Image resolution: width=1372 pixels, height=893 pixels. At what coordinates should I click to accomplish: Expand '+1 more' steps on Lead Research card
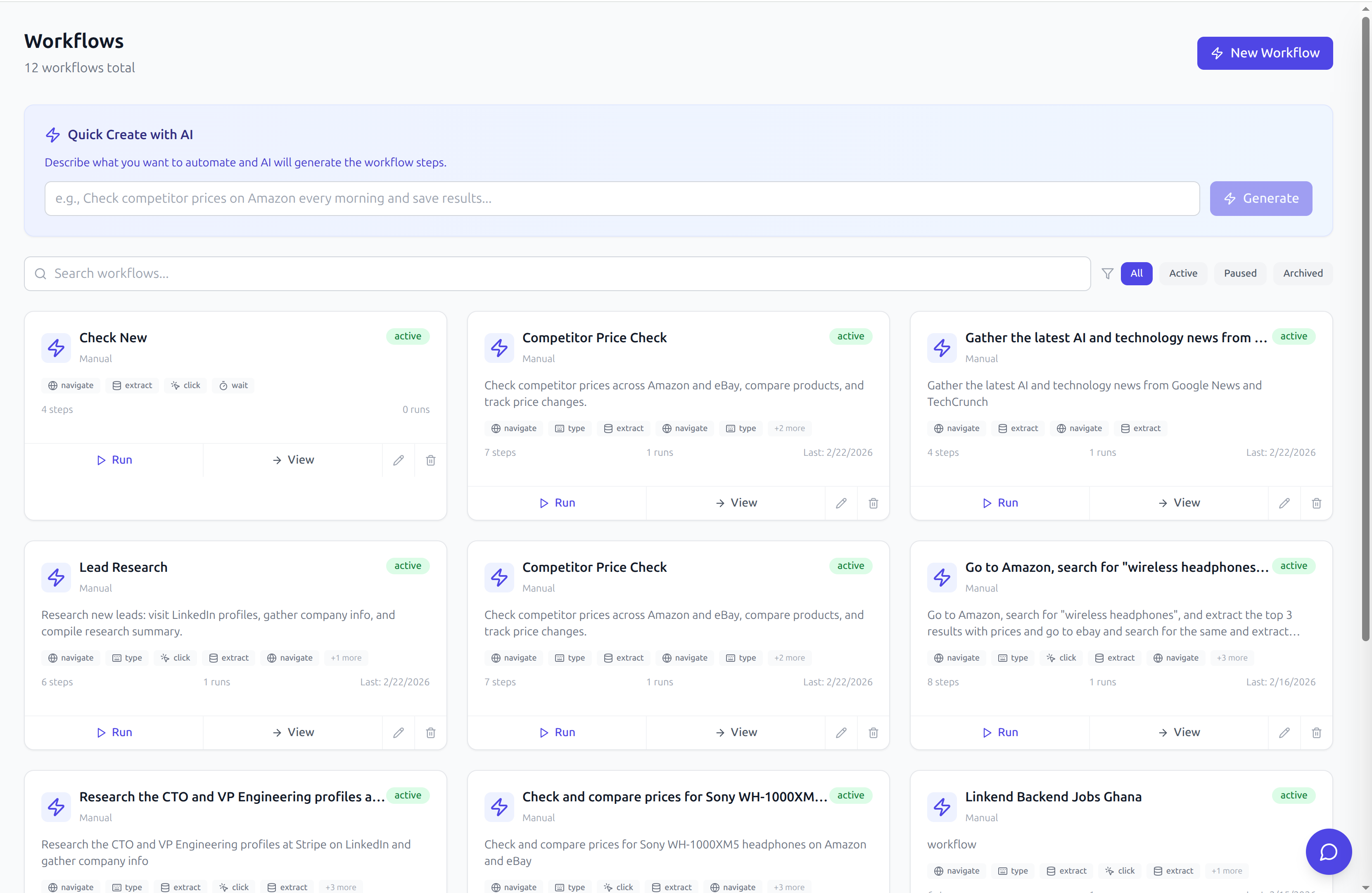(x=346, y=658)
